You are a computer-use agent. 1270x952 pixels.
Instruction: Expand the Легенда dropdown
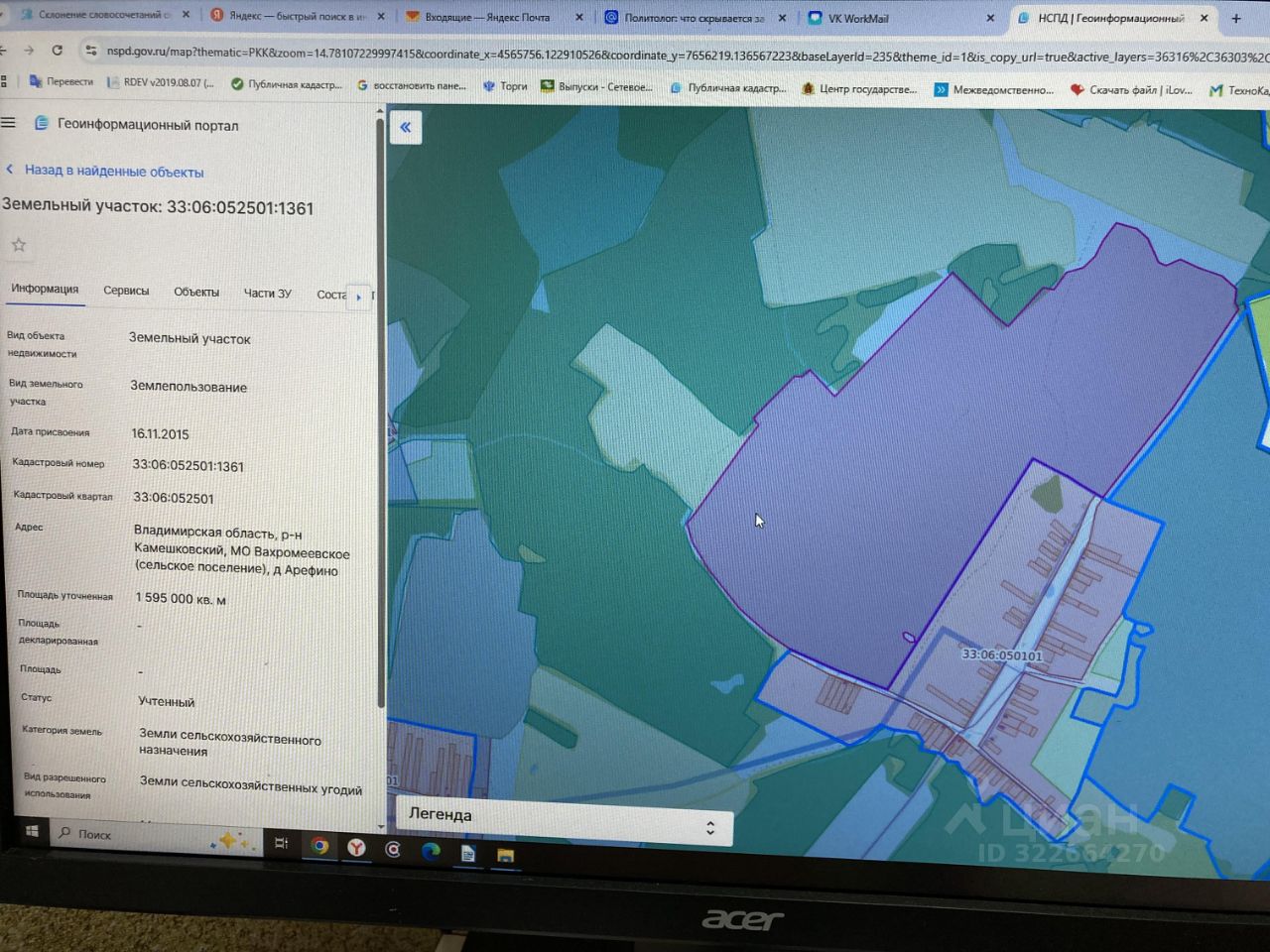pyautogui.click(x=565, y=821)
